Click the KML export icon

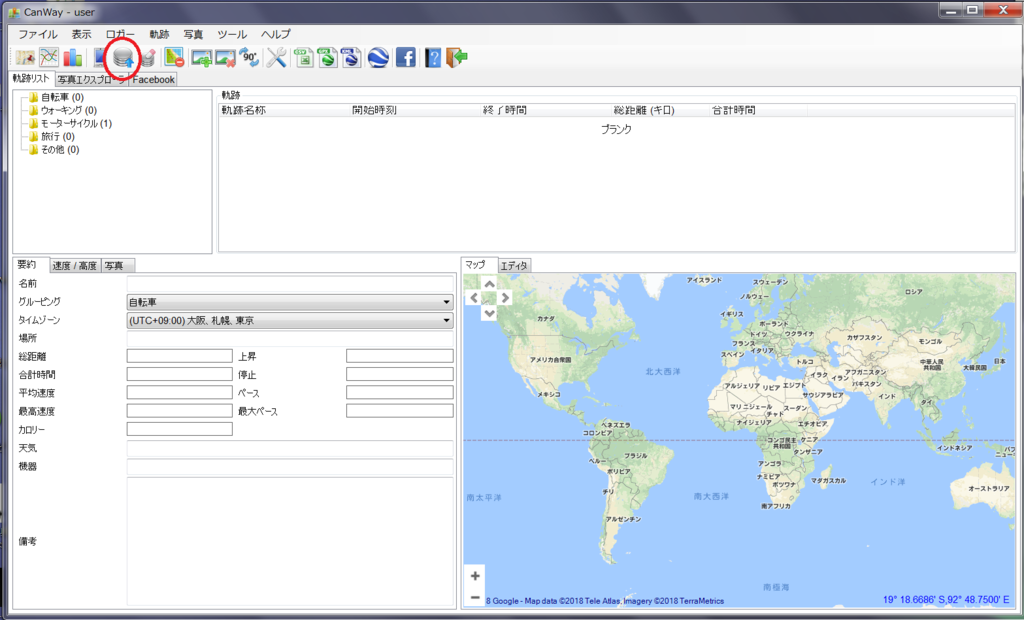click(x=351, y=57)
